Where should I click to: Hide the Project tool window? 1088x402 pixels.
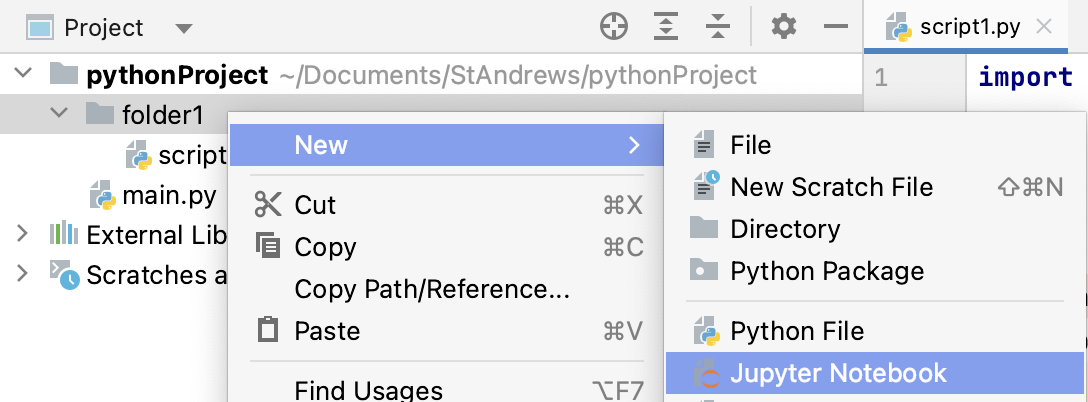point(836,27)
